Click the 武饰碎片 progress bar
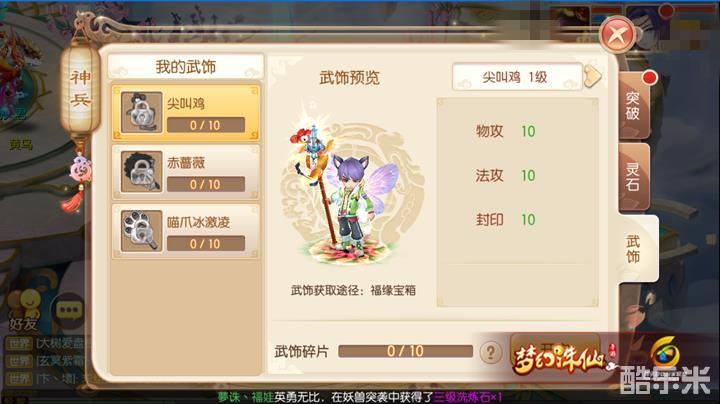This screenshot has width=720, height=404. click(405, 351)
